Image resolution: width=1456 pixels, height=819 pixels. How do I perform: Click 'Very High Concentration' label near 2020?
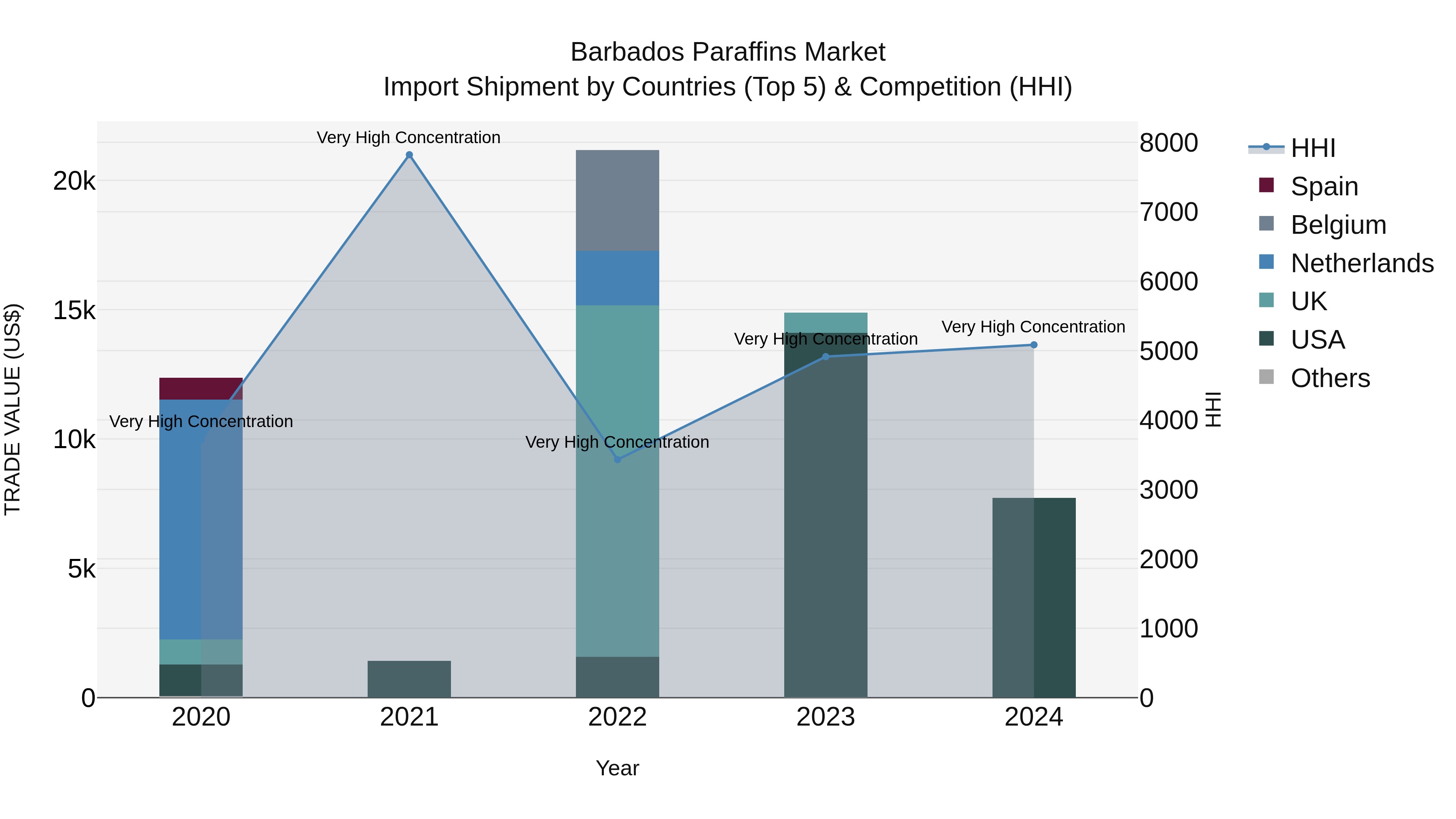click(x=201, y=422)
